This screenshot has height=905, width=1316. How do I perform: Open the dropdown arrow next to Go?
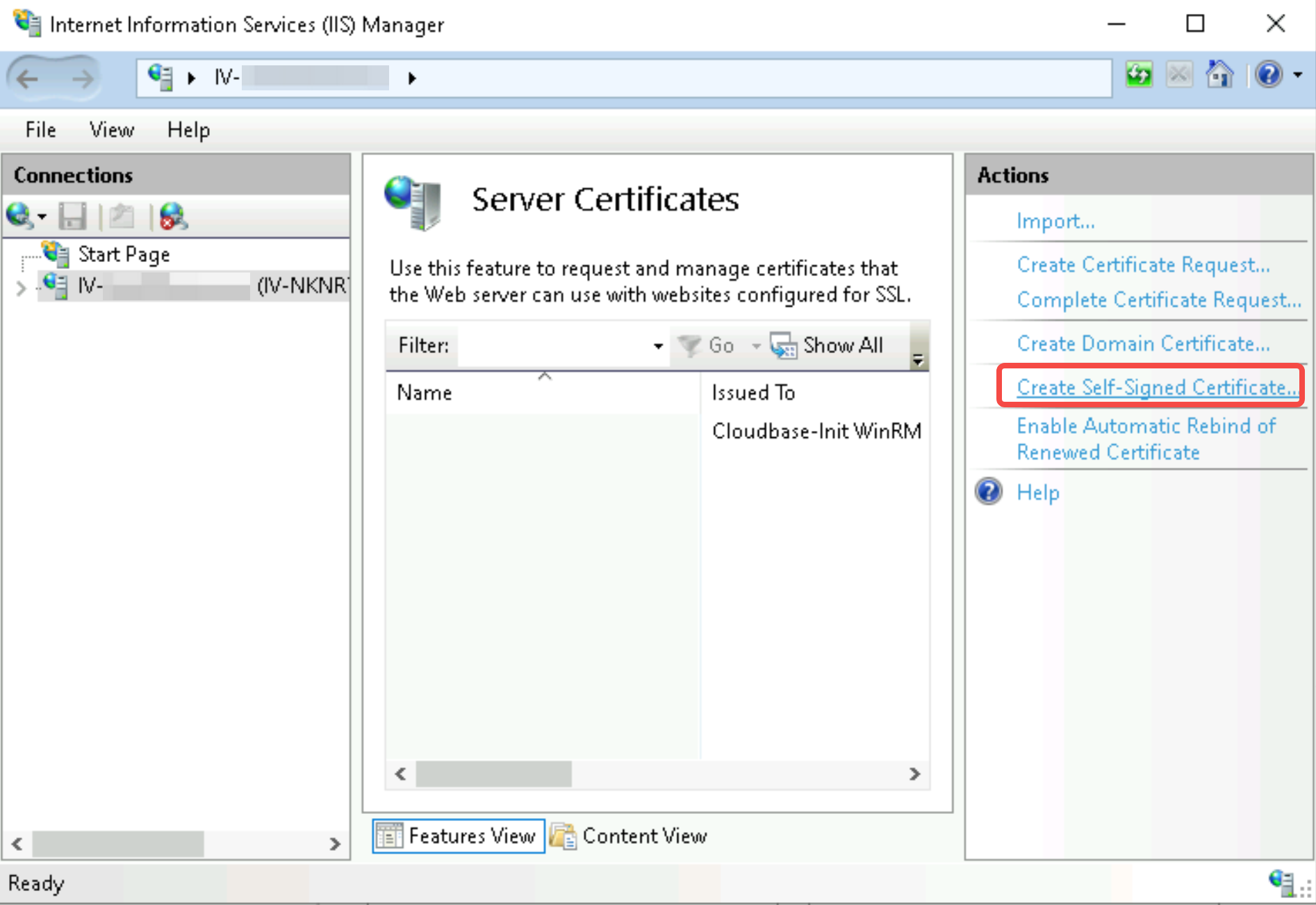coord(756,345)
